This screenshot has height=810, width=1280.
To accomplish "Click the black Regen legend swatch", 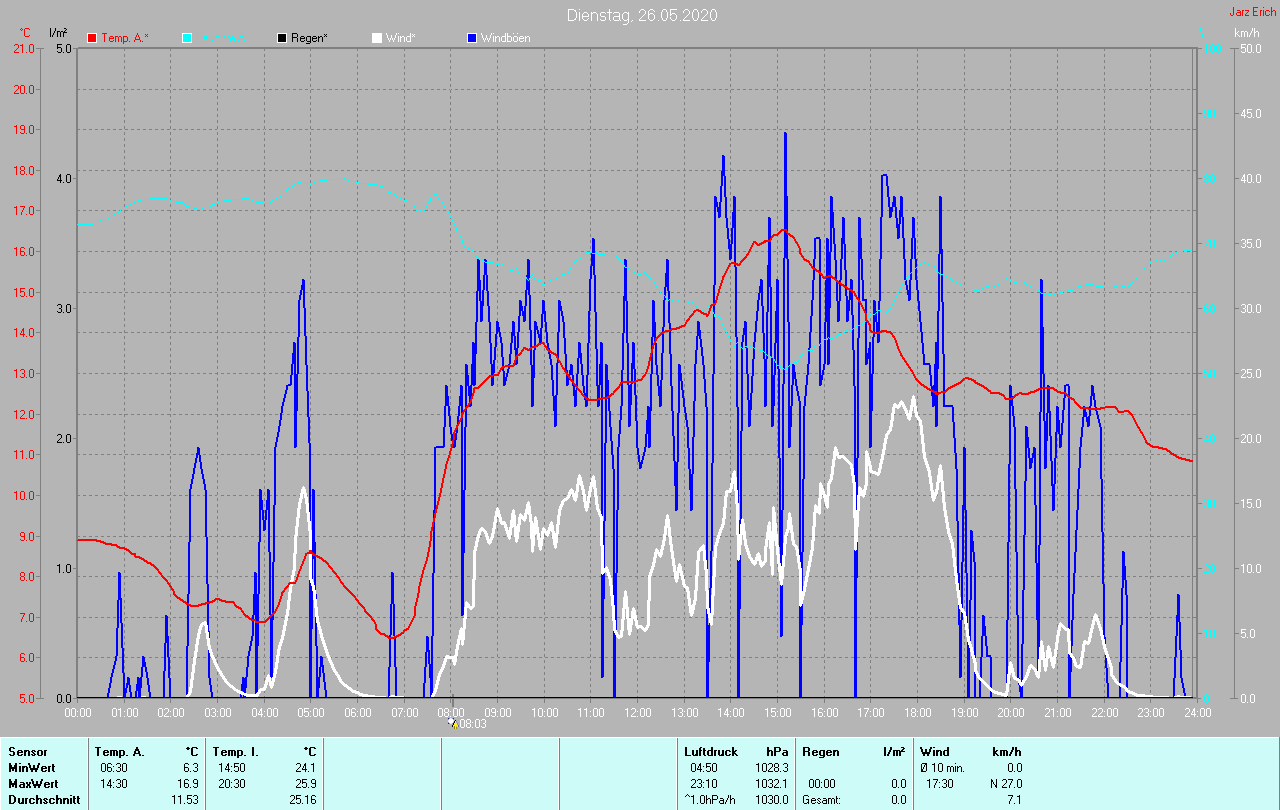I will (282, 38).
